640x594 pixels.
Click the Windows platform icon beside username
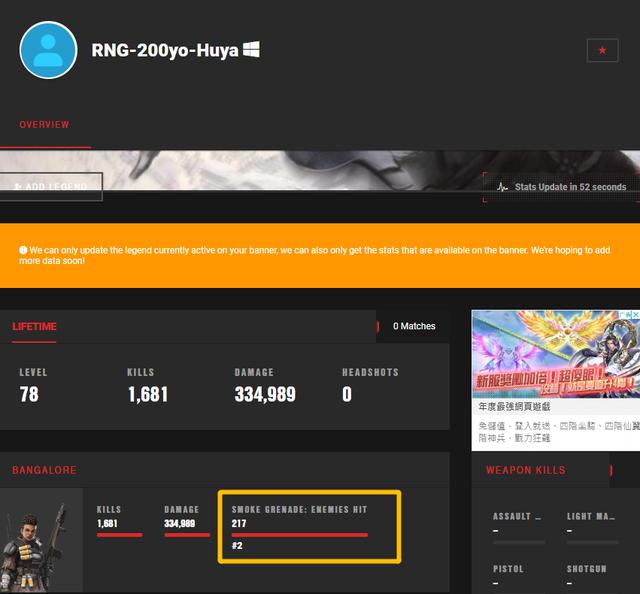(251, 49)
